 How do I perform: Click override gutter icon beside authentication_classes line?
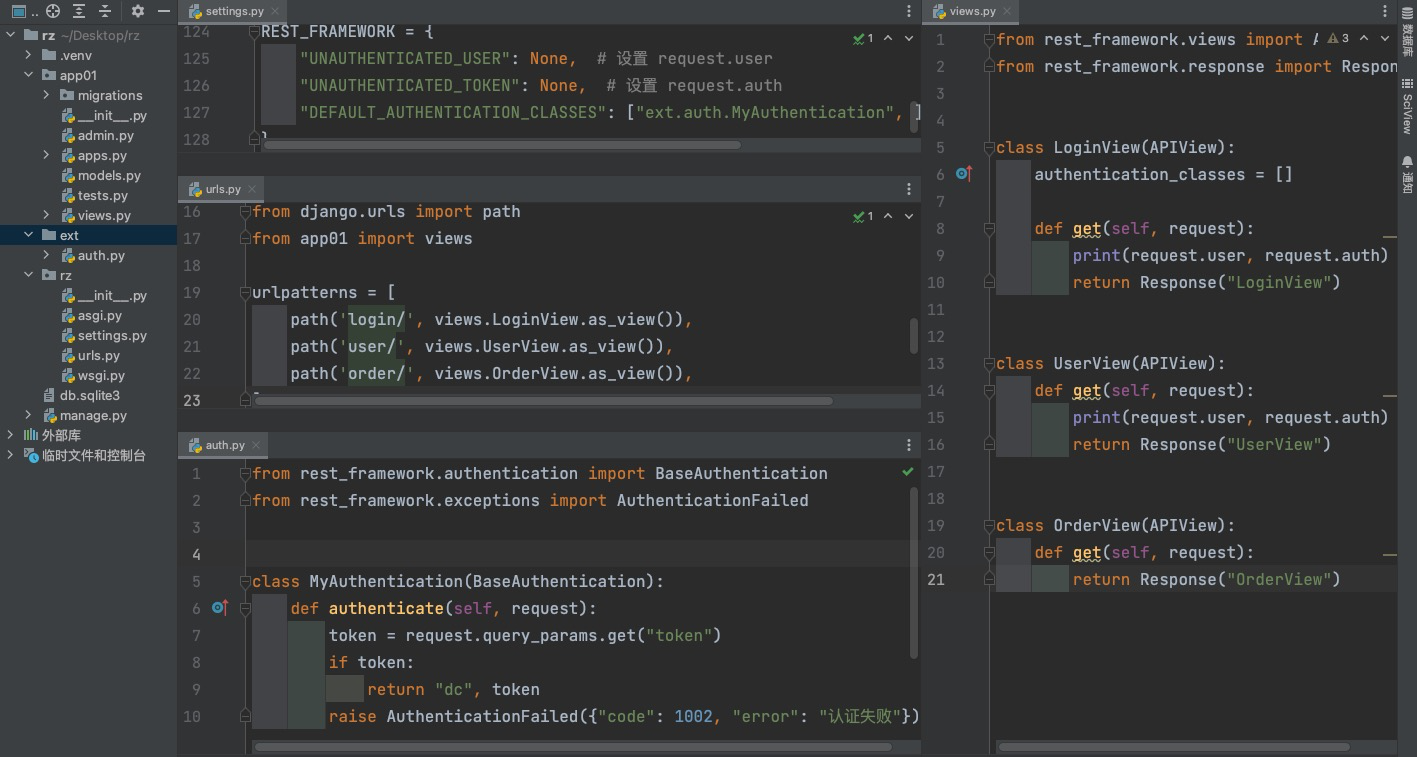point(963,174)
